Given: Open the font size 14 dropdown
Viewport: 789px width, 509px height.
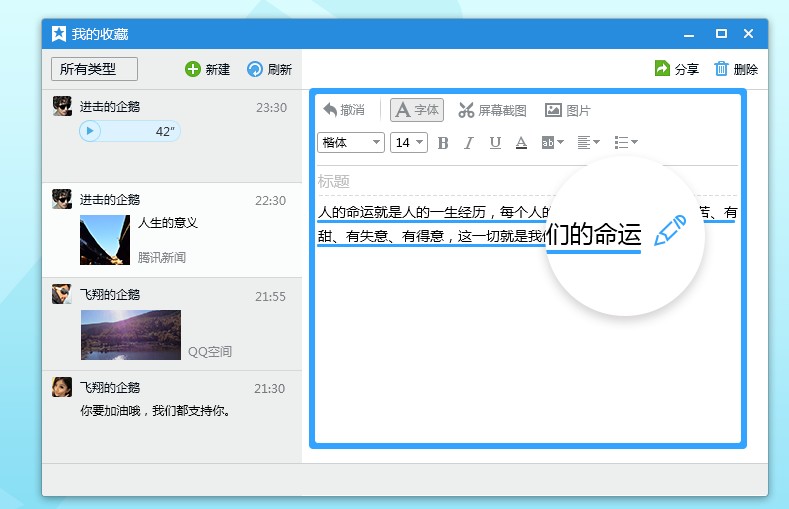Looking at the screenshot, I should [409, 142].
